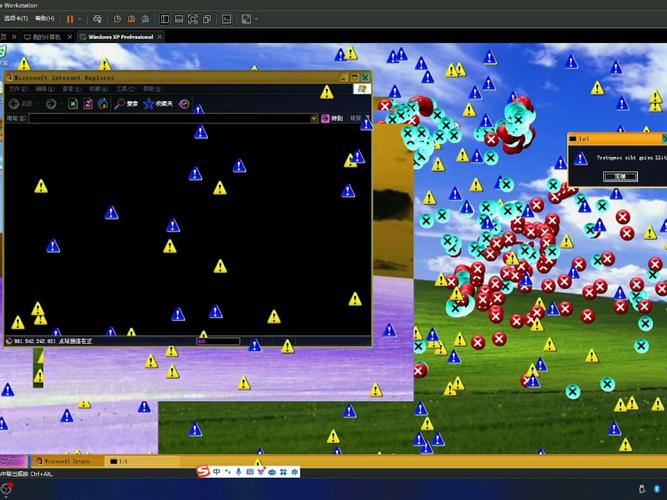Enter full screen mode via VMware toolbar icon
Screen dimensions: 667x500
click(x=193, y=19)
